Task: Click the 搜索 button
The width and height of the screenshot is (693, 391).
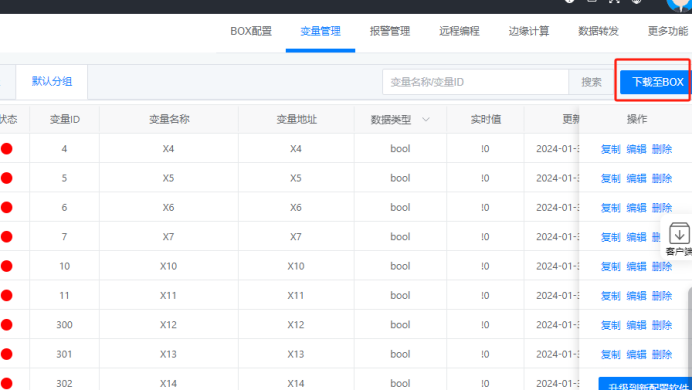Action: click(591, 82)
